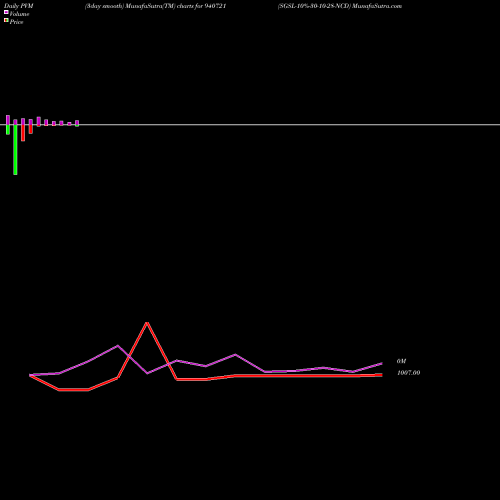Viewport: 500px width, 500px height.
Task: Click the Volume legend color swatch
Action: [6, 12]
